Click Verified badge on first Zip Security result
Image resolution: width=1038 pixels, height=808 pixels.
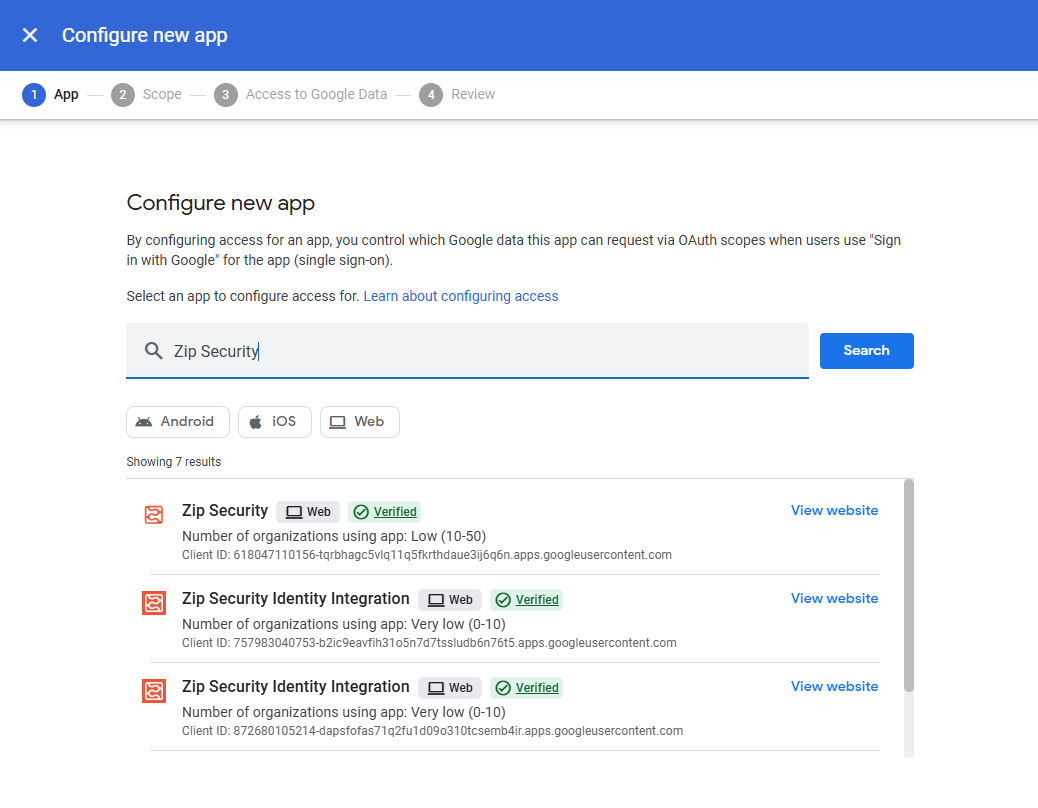(385, 512)
